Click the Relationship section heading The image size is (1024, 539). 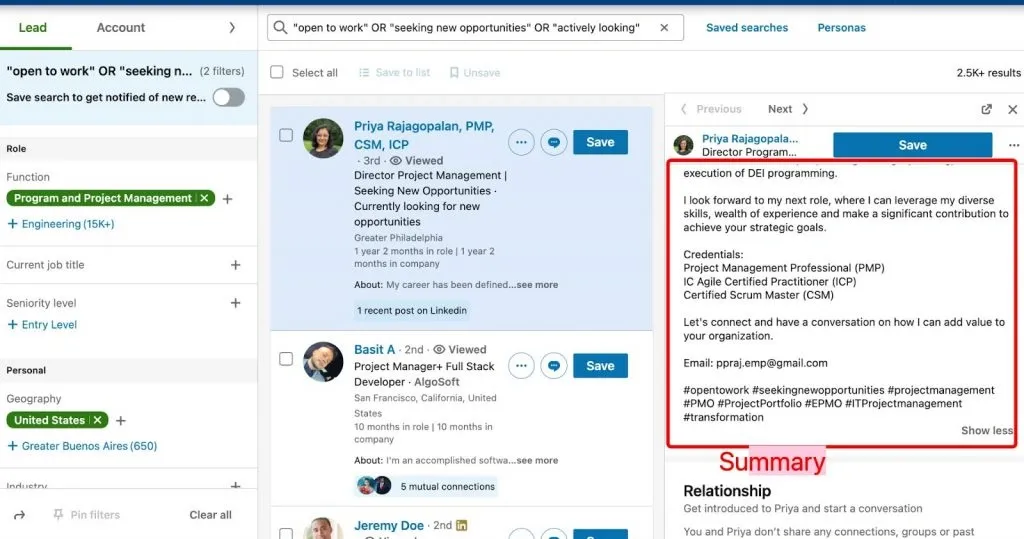tap(727, 491)
